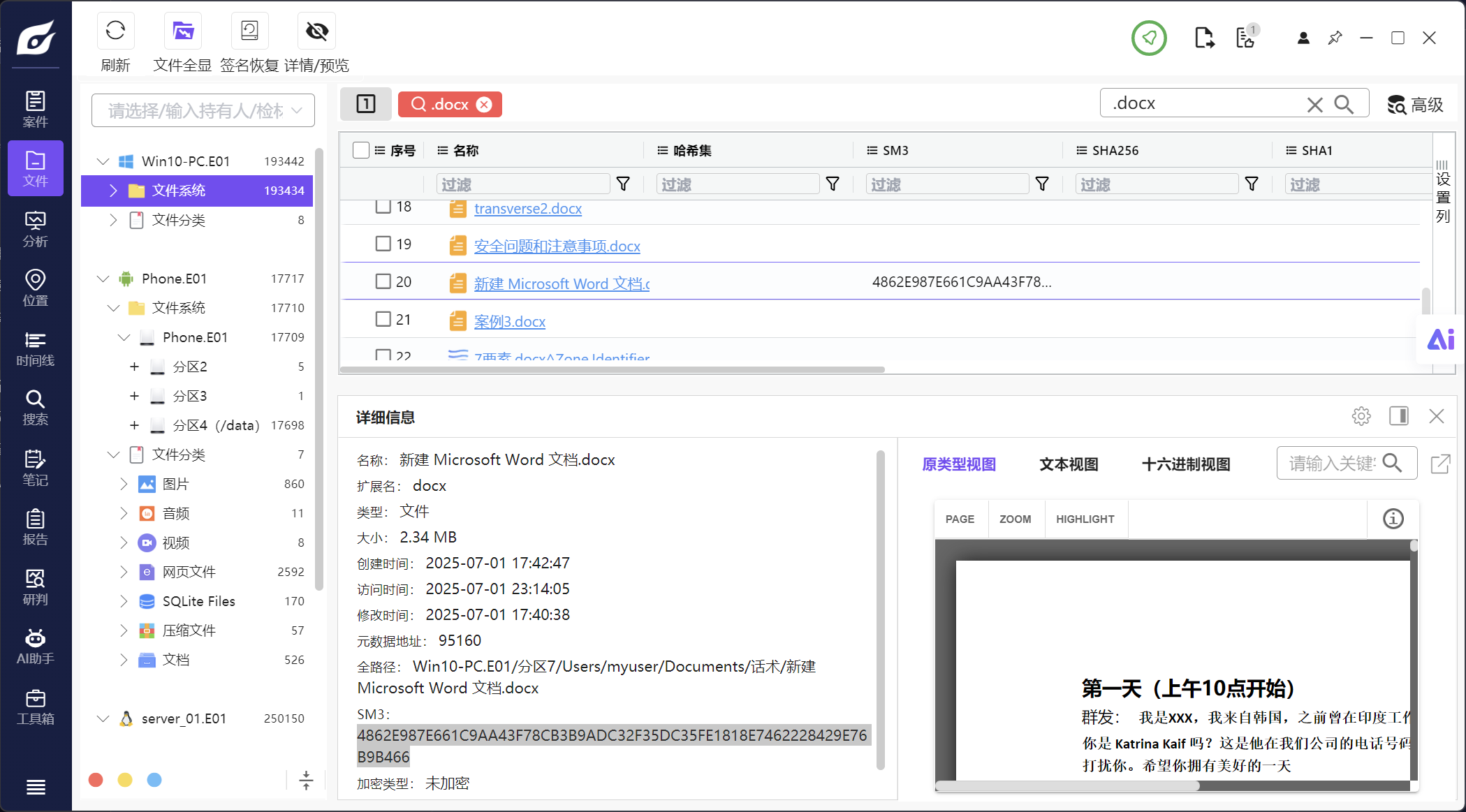Open the 时间线 timeline sidebar section
This screenshot has height=812, width=1466.
[x=36, y=348]
